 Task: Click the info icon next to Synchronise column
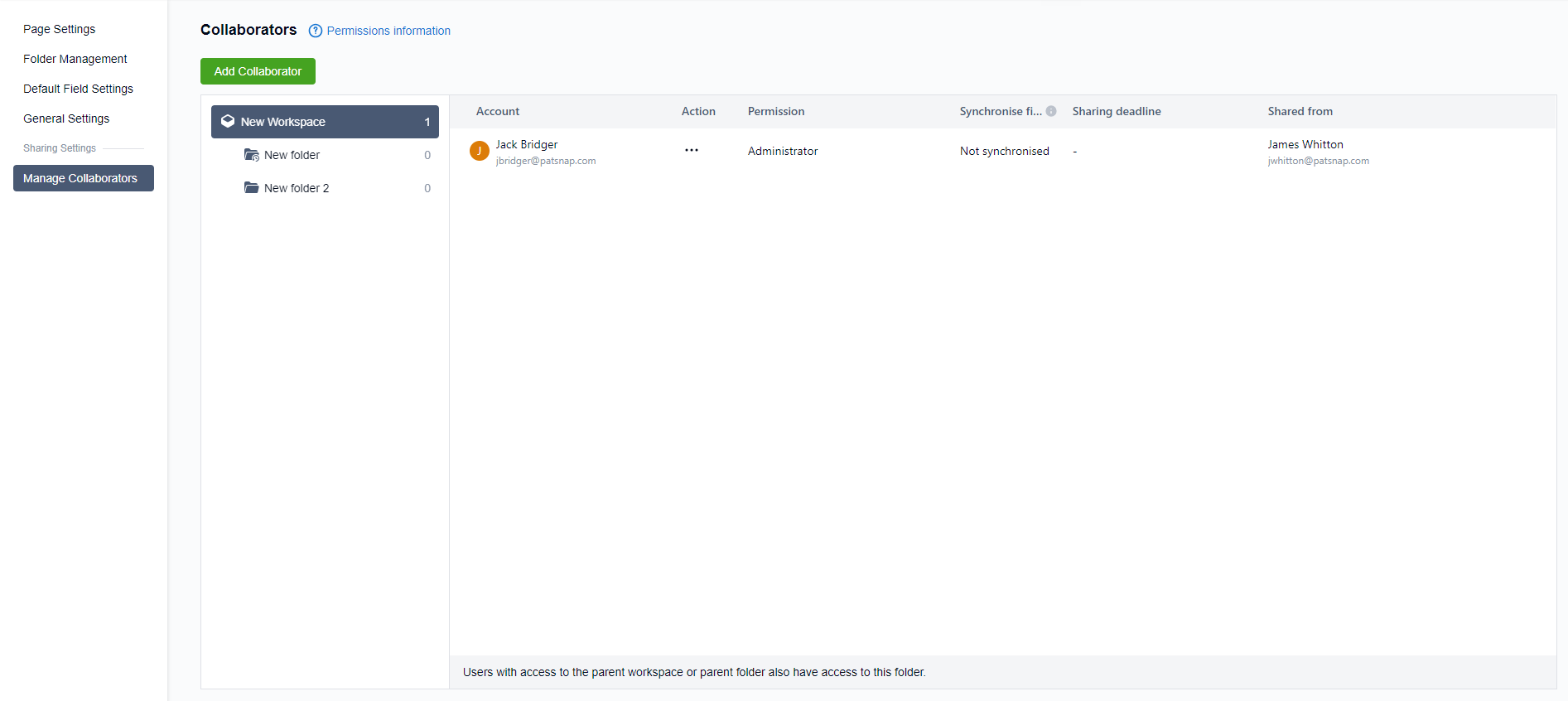tap(1051, 111)
